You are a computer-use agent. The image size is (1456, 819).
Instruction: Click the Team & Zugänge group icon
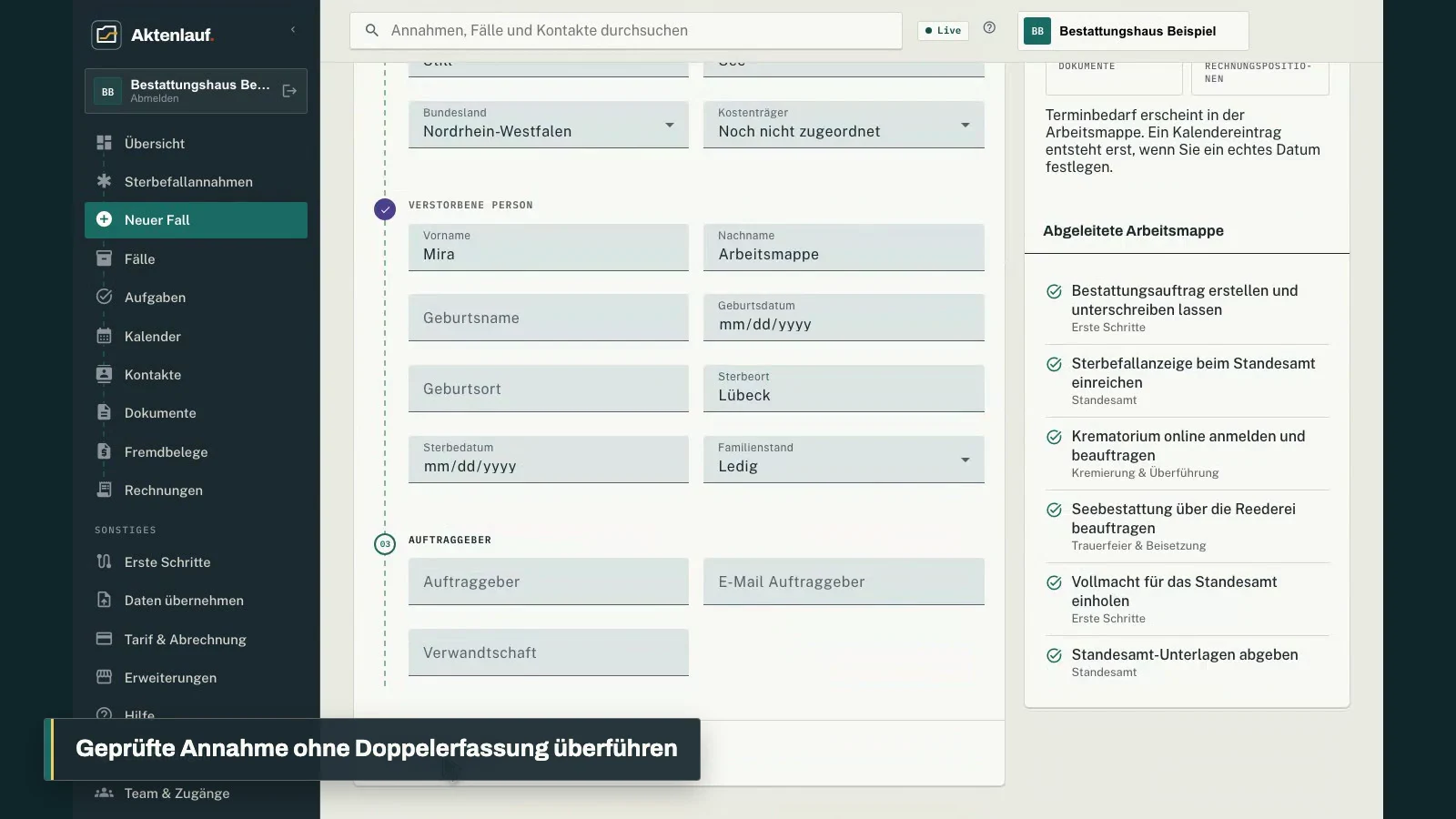(104, 793)
